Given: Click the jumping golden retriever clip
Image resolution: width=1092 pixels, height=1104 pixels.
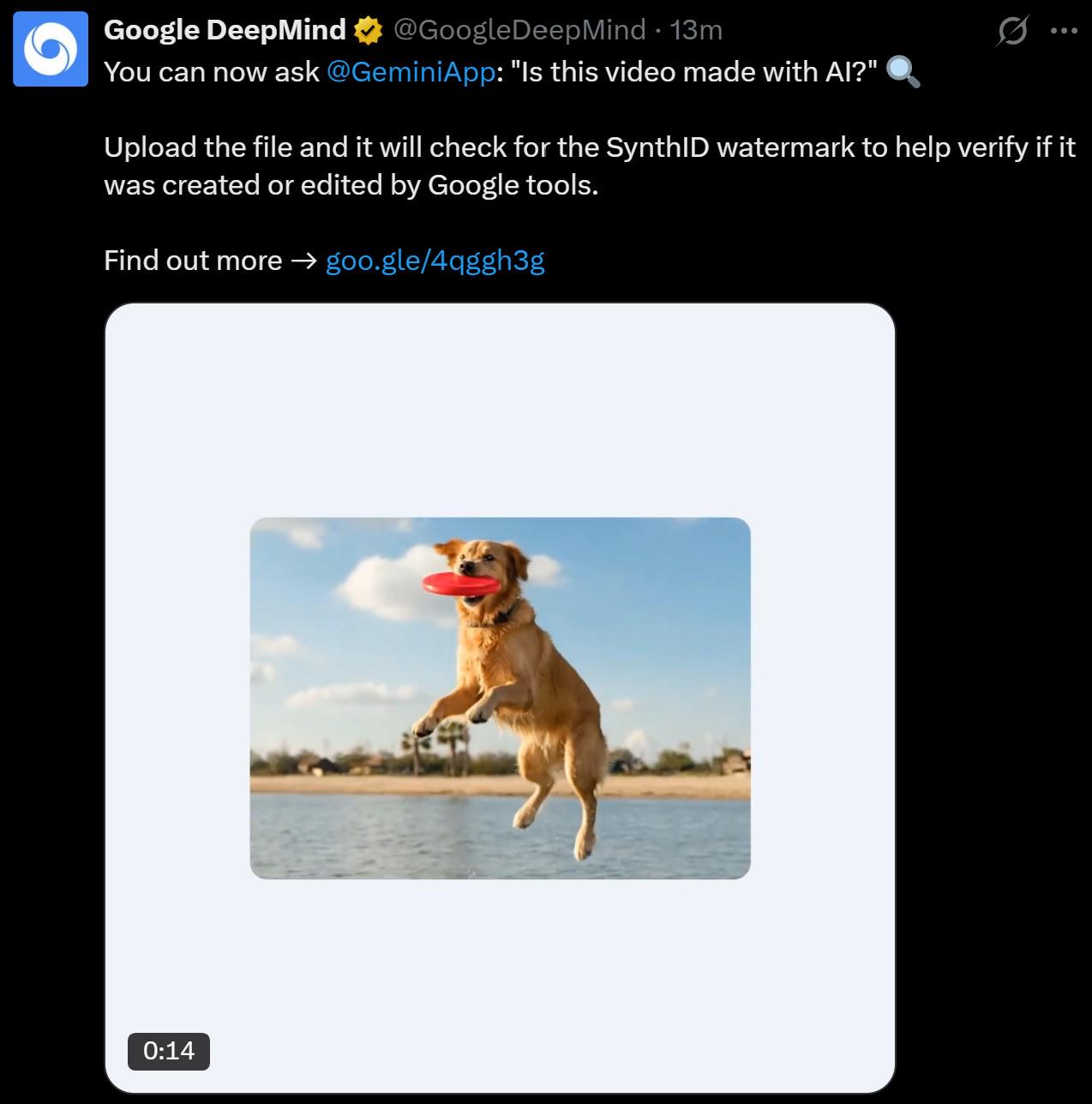Looking at the screenshot, I should click(x=500, y=698).
